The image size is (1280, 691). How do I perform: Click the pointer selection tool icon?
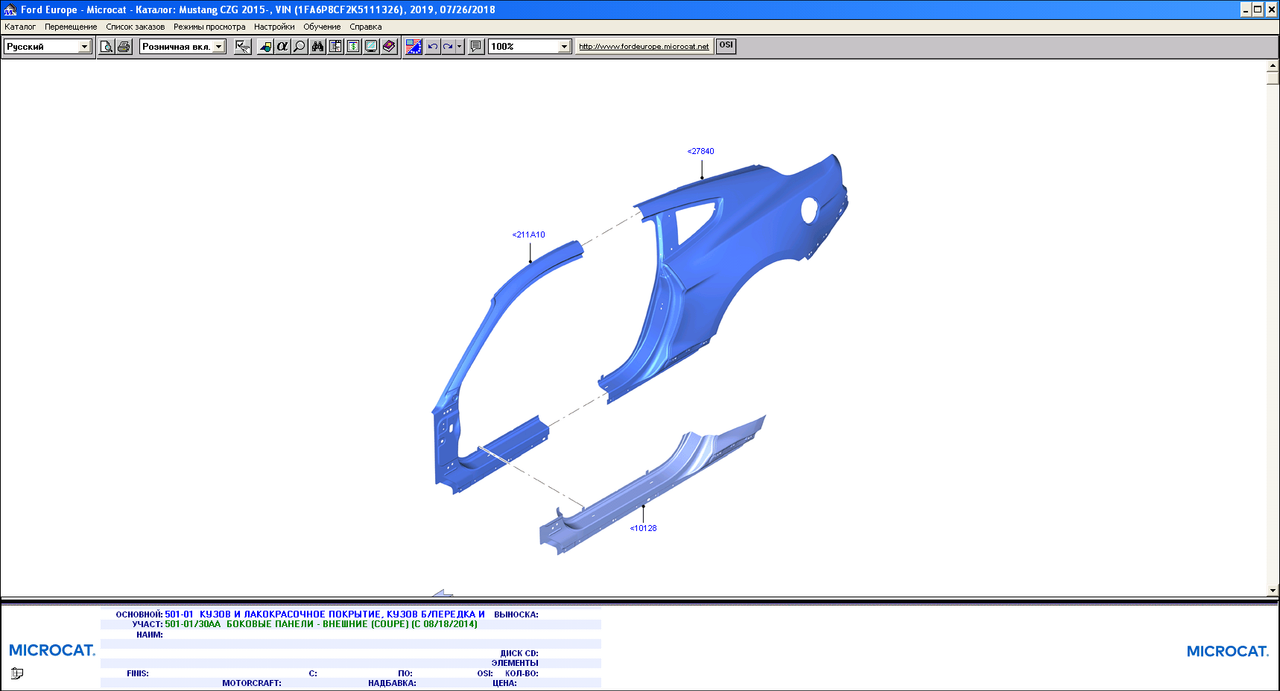click(243, 46)
